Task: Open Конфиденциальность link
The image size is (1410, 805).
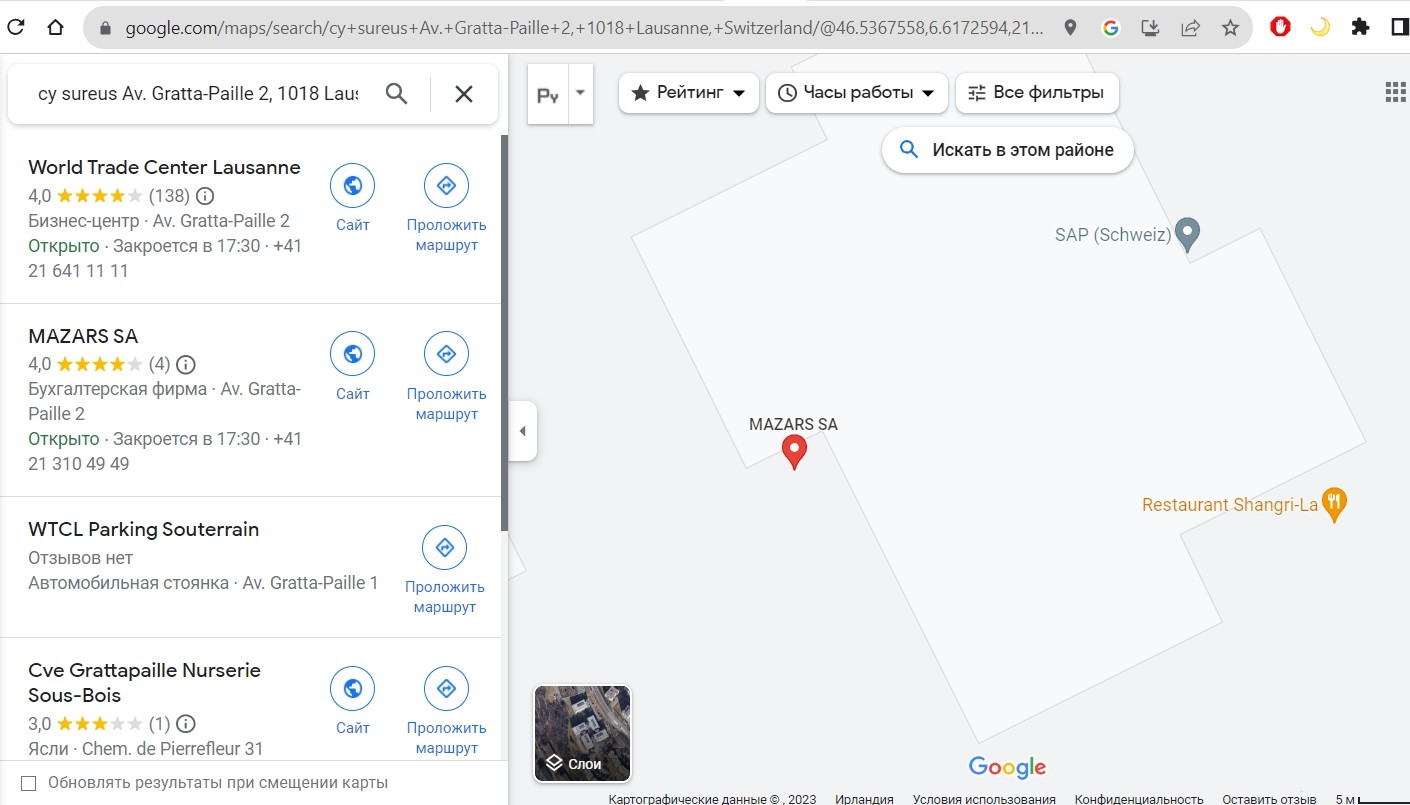Action: coord(1139,799)
